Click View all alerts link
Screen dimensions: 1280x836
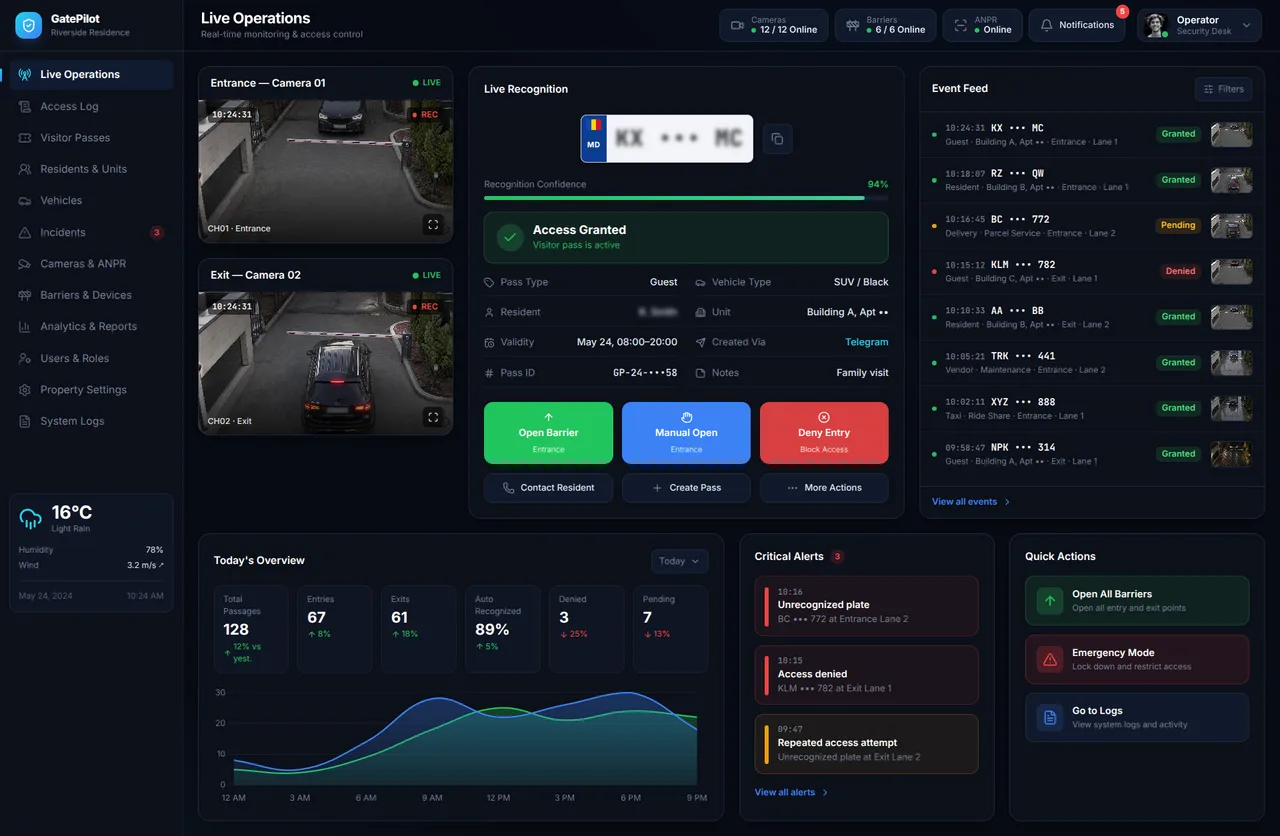(x=791, y=792)
